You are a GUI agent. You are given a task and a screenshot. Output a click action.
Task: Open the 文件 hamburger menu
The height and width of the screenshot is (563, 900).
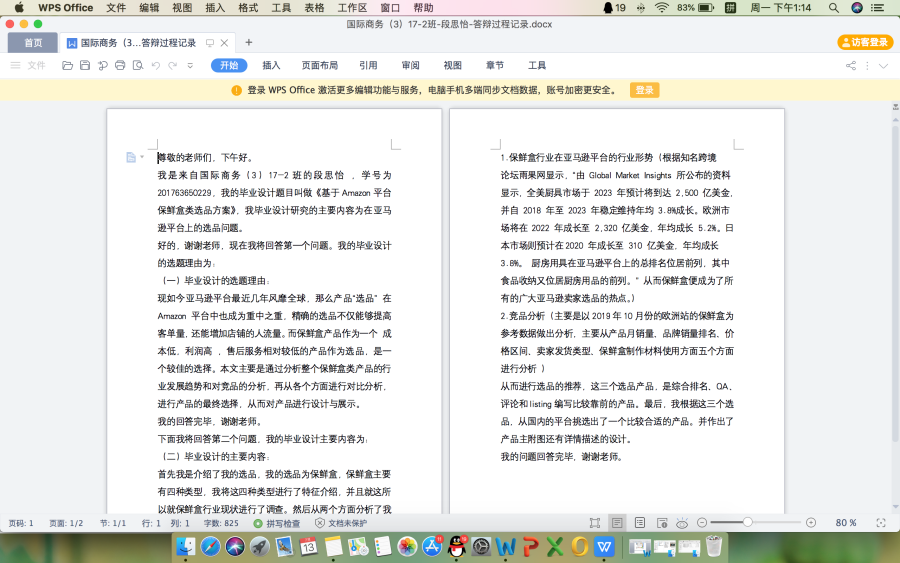click(28, 65)
